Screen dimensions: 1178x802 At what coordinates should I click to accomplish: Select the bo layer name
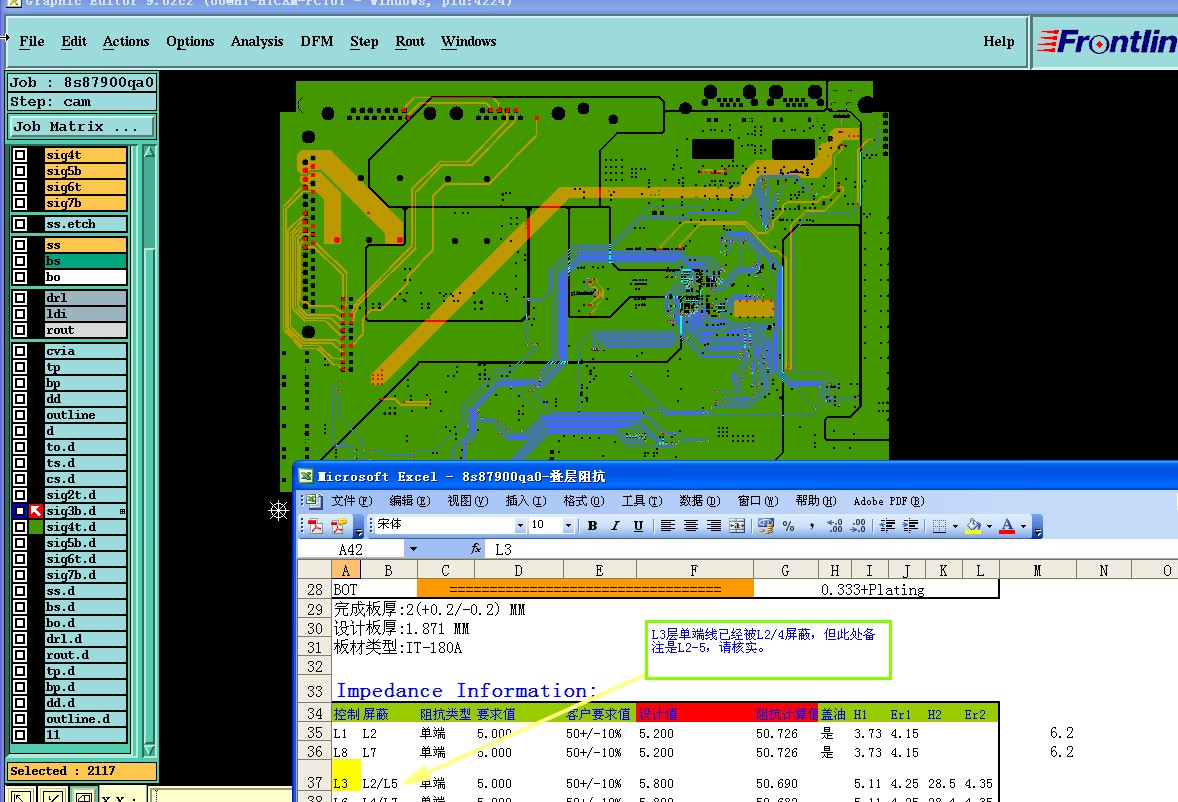85,277
